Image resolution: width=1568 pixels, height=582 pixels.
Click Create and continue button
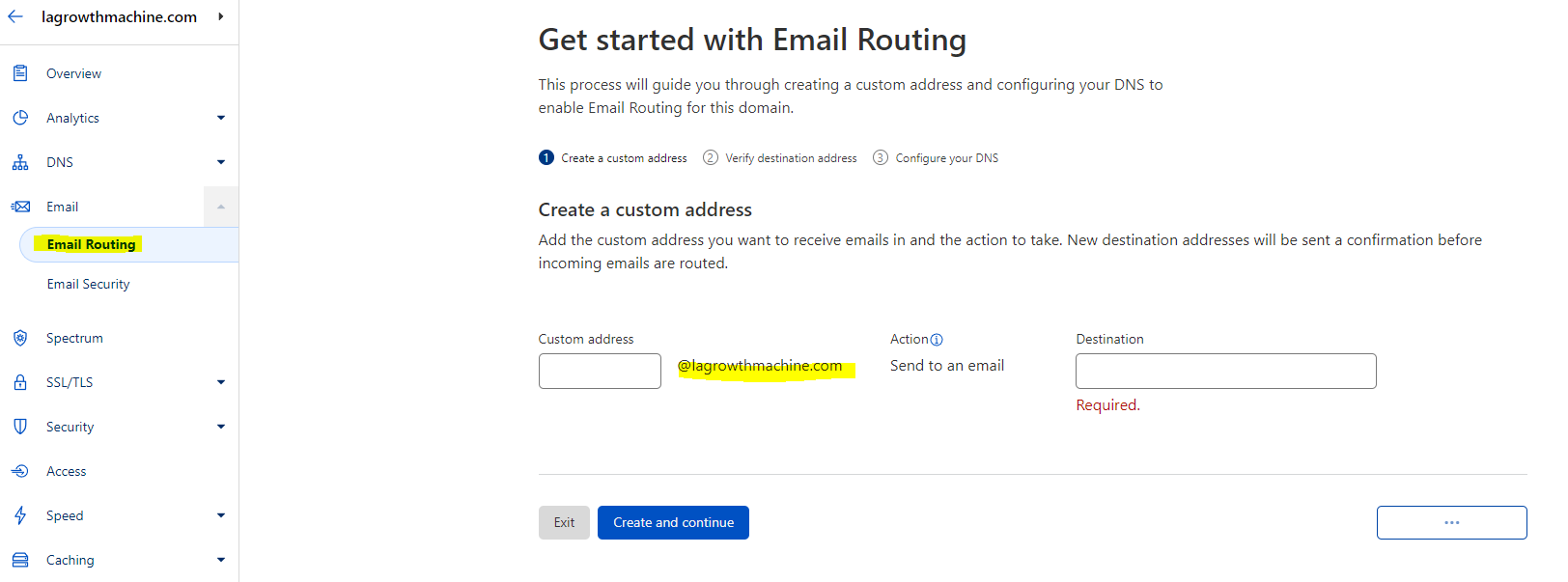point(673,522)
